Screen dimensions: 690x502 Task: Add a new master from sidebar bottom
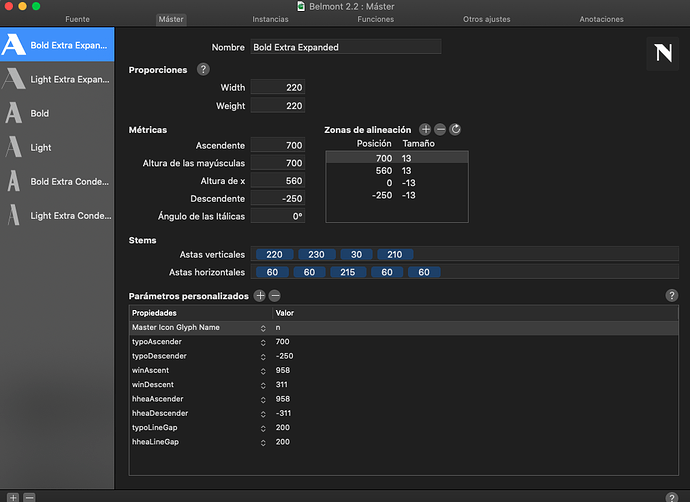13,496
